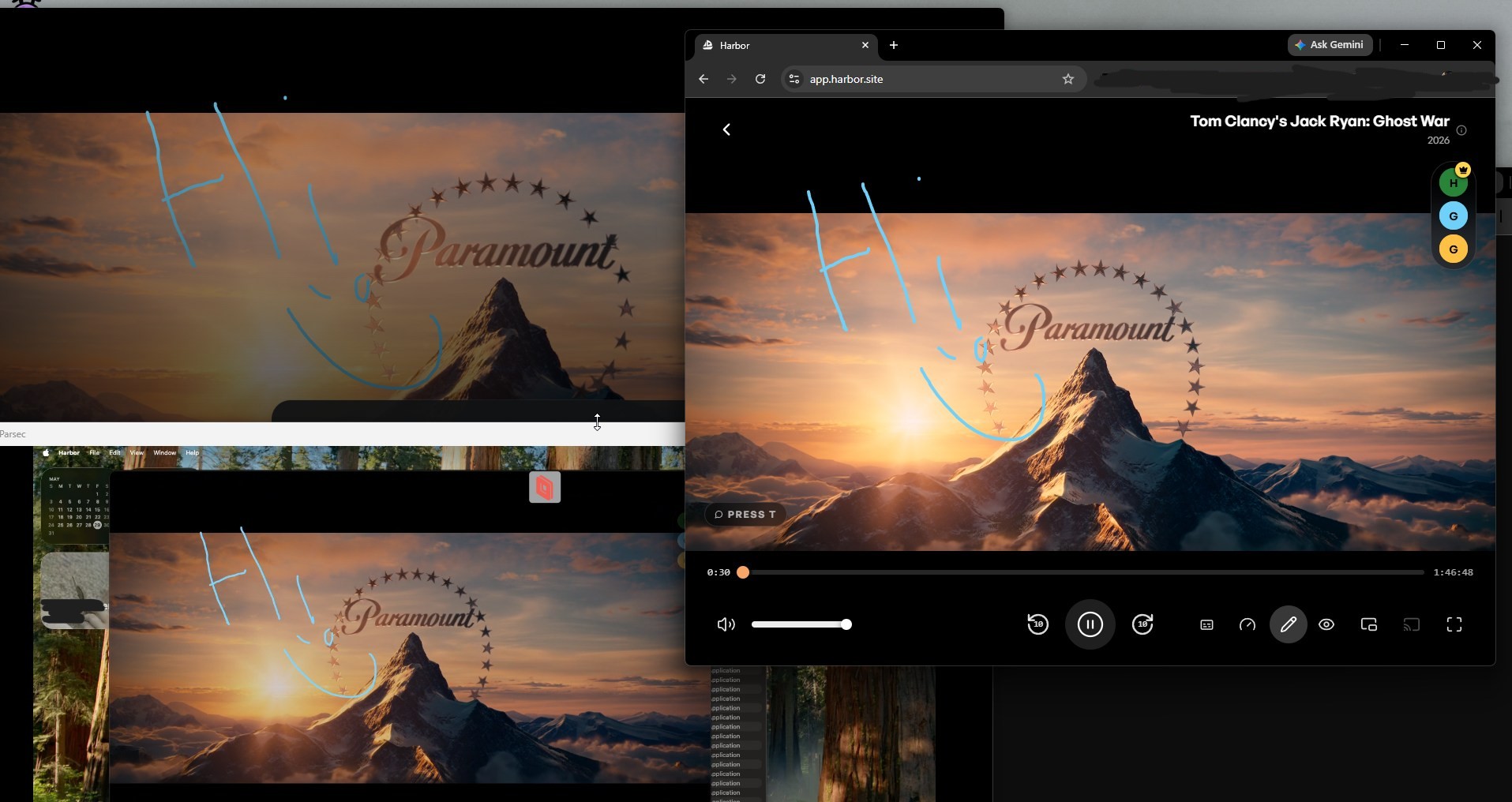Select the blue G participant avatar
Viewport: 1512px width, 802px height.
click(x=1453, y=215)
